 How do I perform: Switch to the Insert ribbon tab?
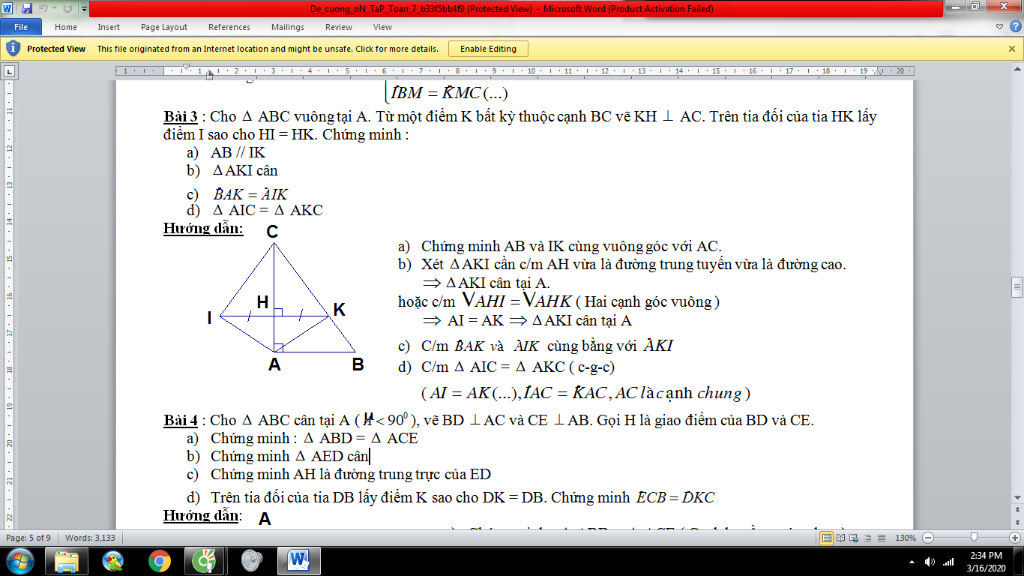(108, 27)
